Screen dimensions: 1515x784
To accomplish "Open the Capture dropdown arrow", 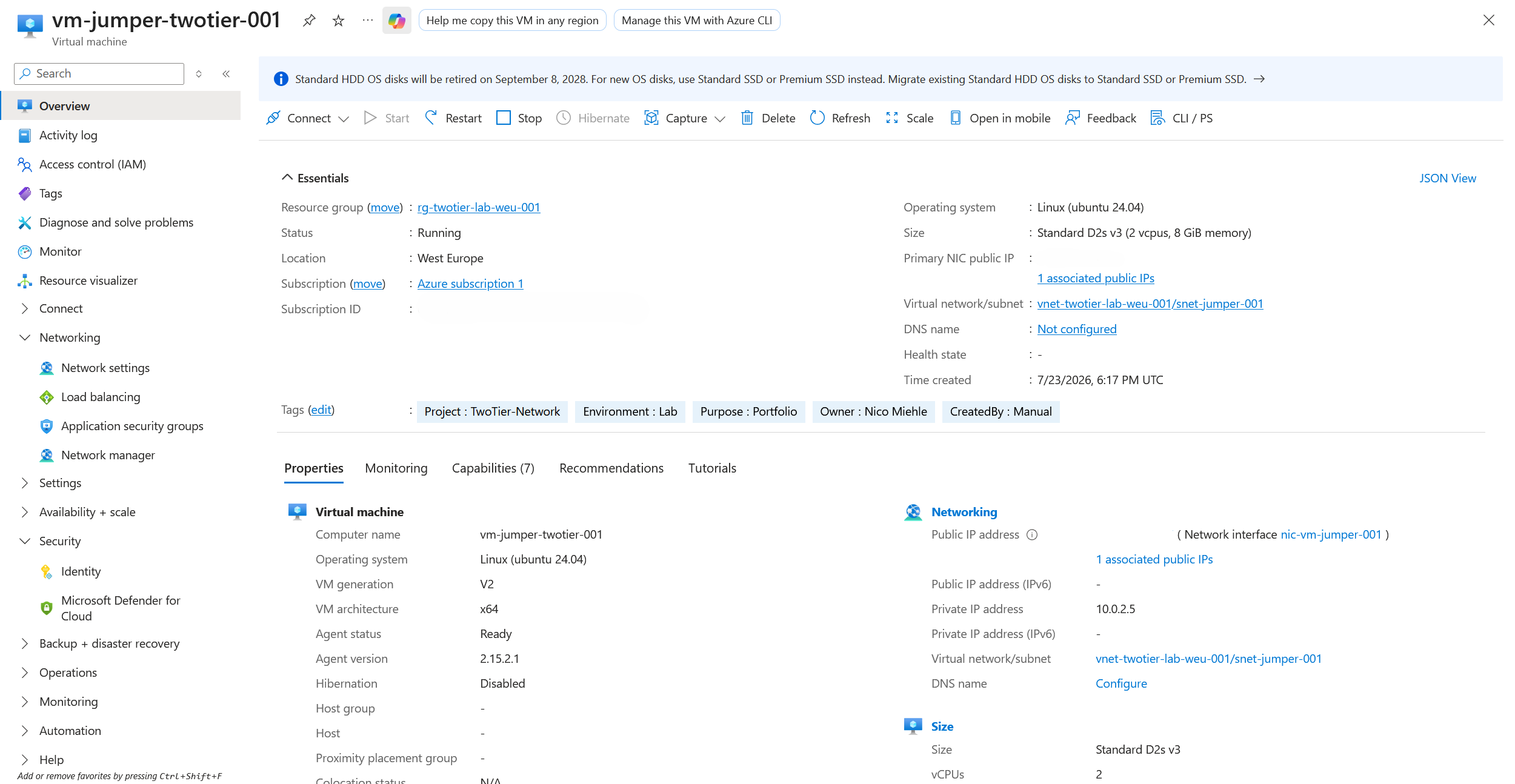I will click(x=720, y=119).
